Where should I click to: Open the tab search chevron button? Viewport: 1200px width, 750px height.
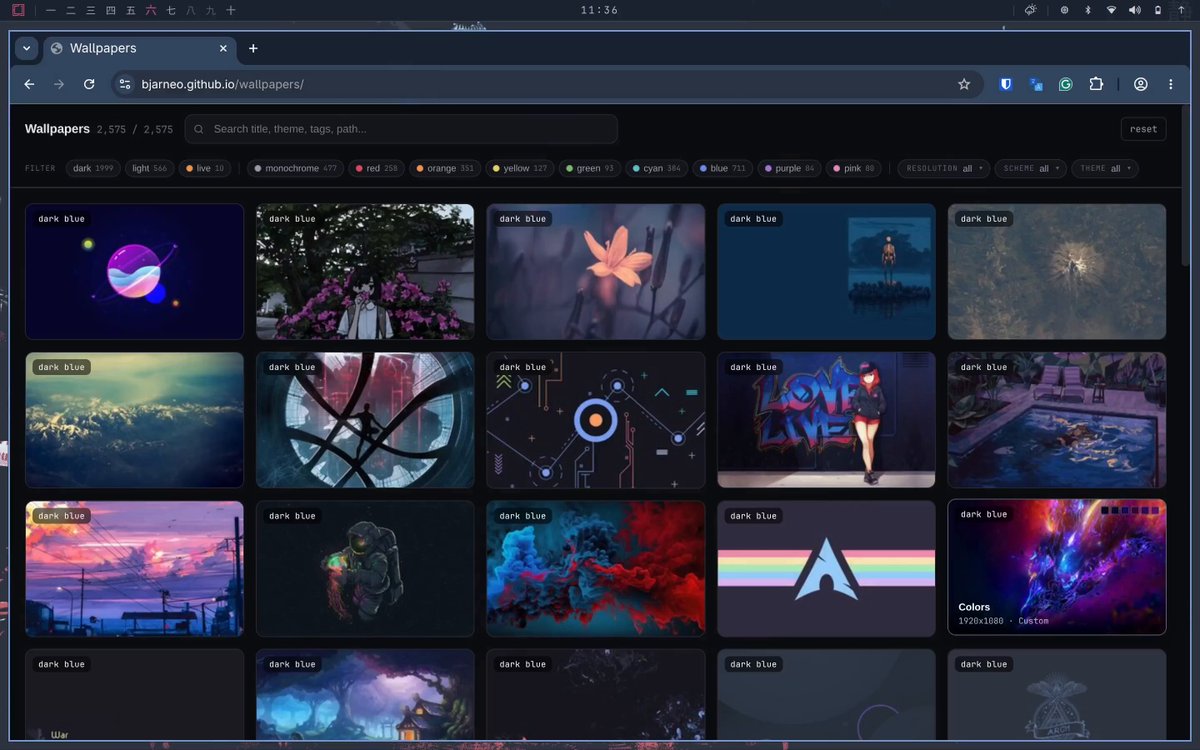(x=26, y=48)
